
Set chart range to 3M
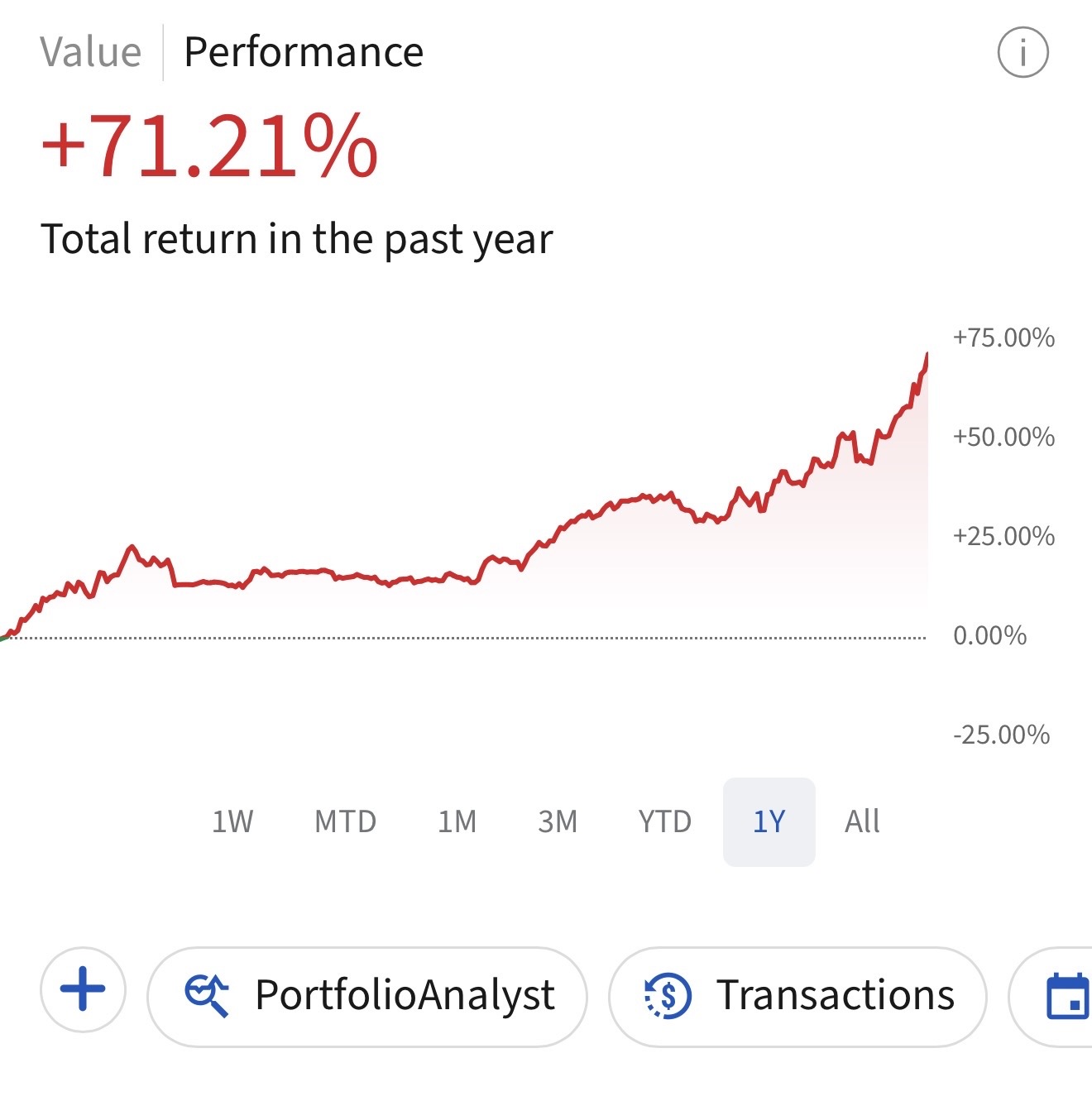click(x=558, y=821)
